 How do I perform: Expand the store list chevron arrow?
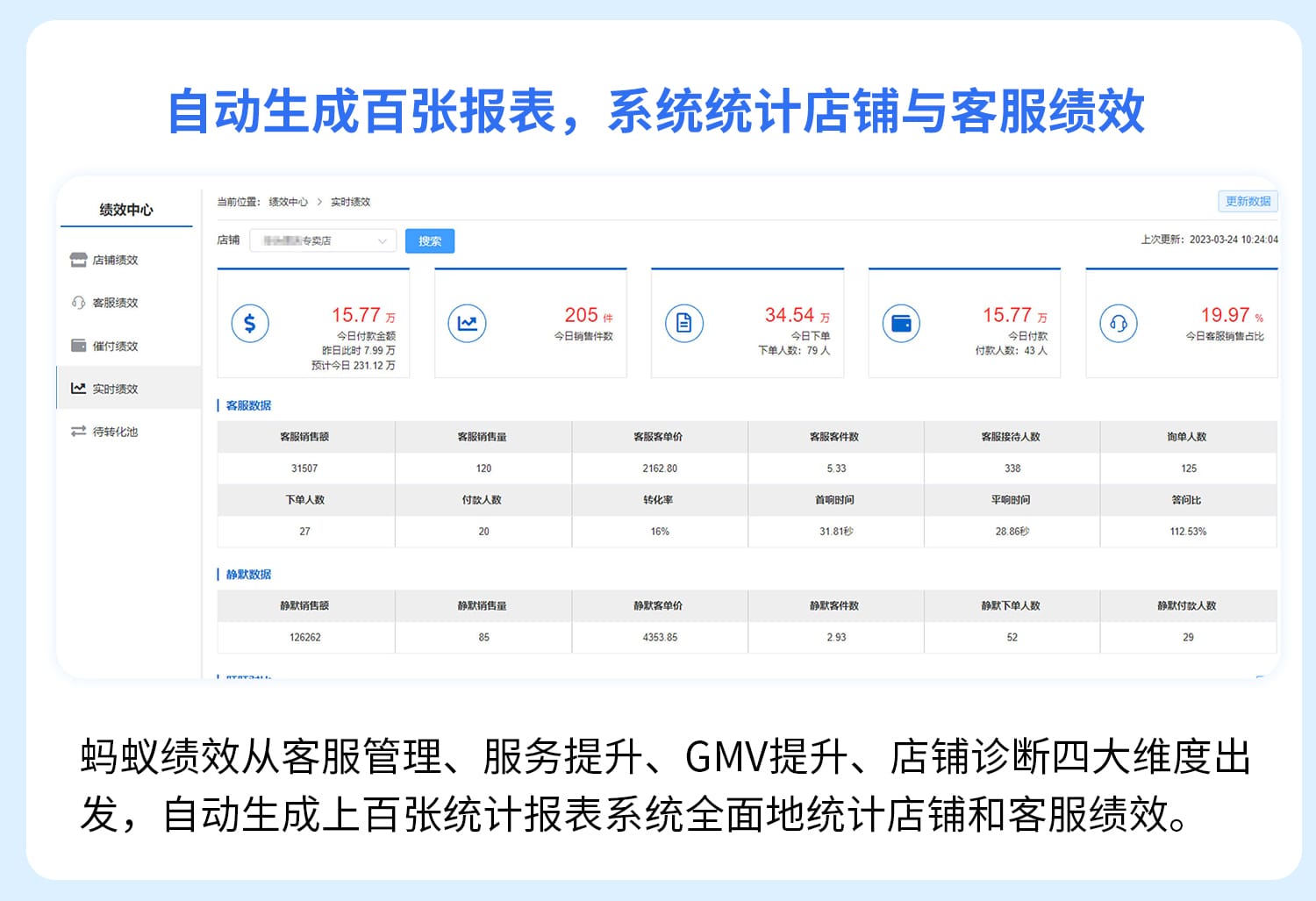click(x=383, y=240)
